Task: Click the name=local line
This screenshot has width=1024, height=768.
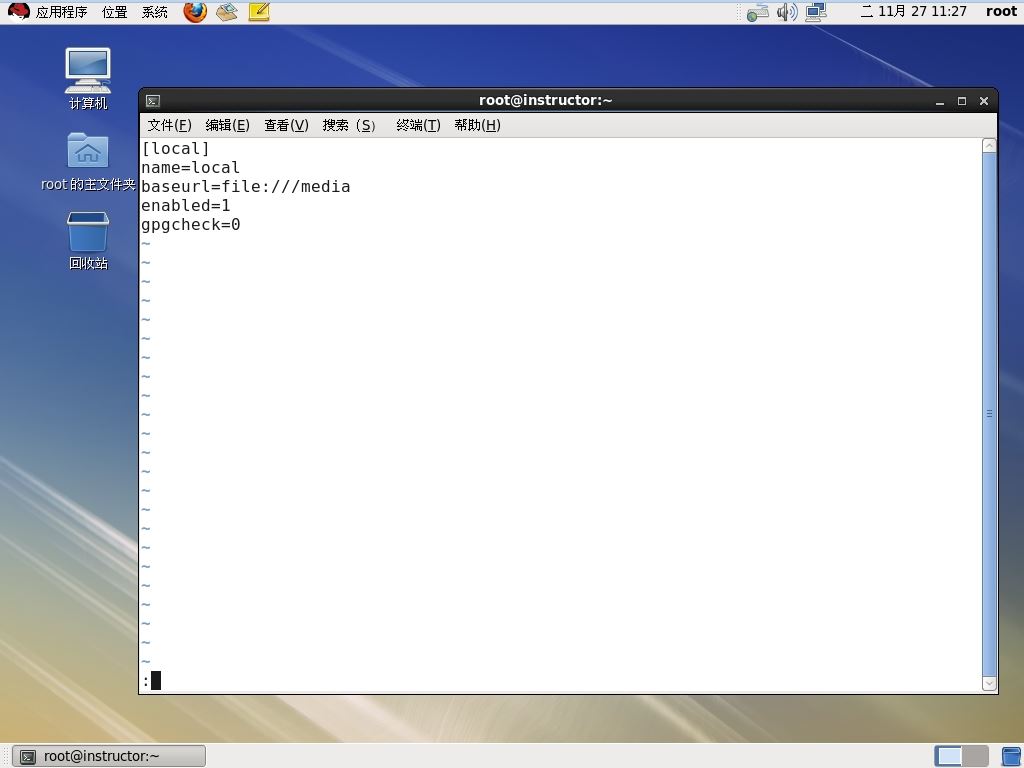Action: [190, 168]
